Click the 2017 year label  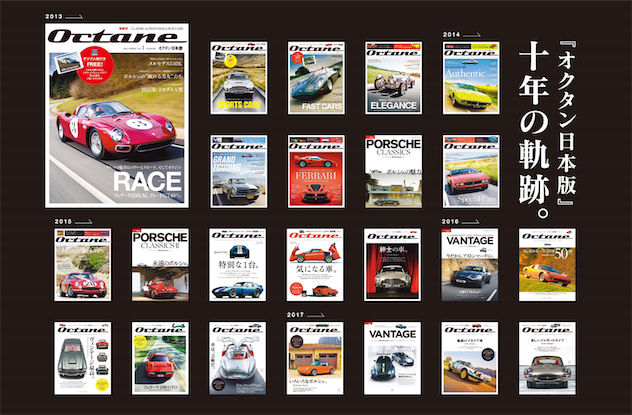pyautogui.click(x=295, y=315)
